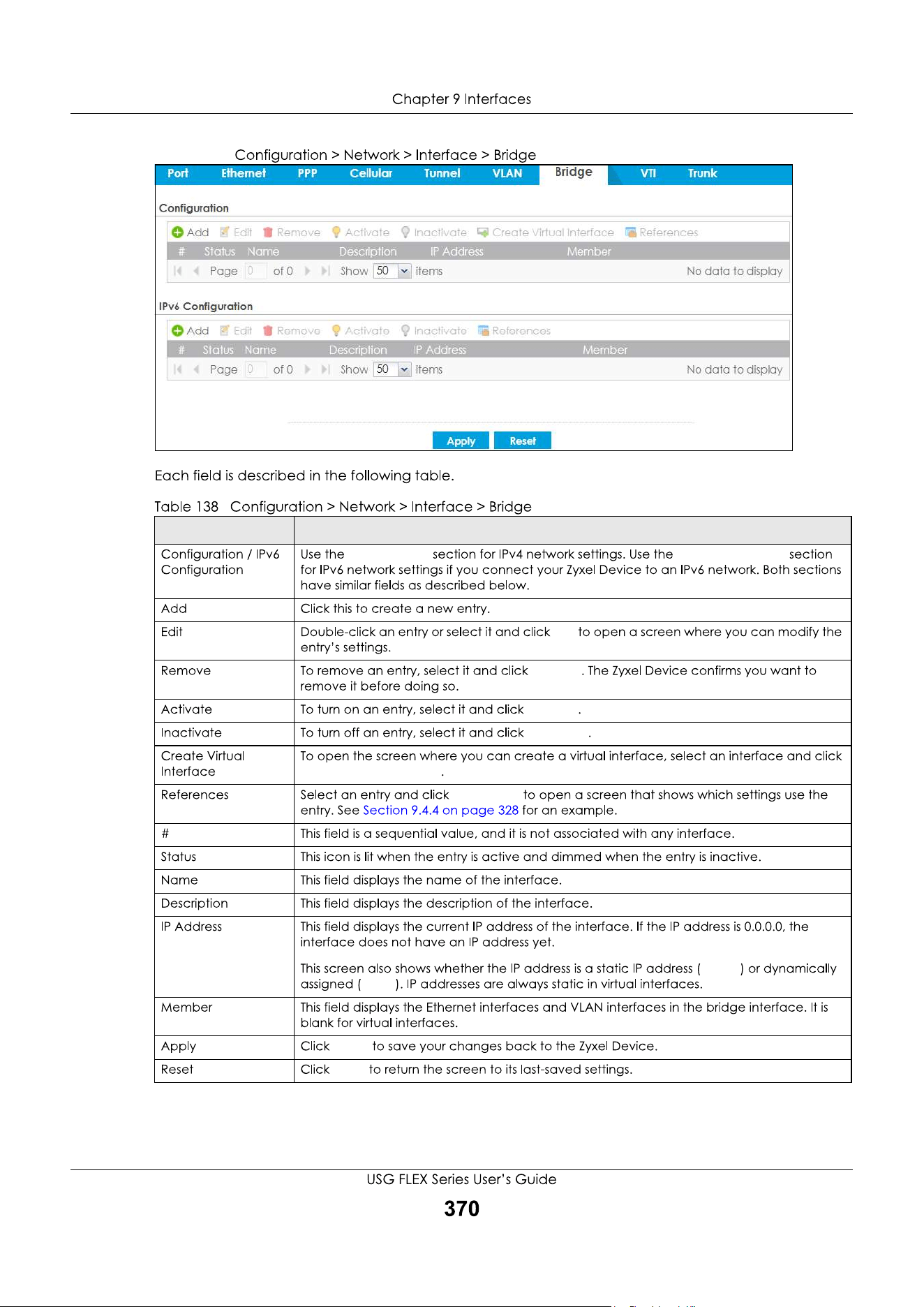The width and height of the screenshot is (924, 1307).
Task: Click the Edit icon in the IPv6 Configuration section
Action: click(x=225, y=331)
